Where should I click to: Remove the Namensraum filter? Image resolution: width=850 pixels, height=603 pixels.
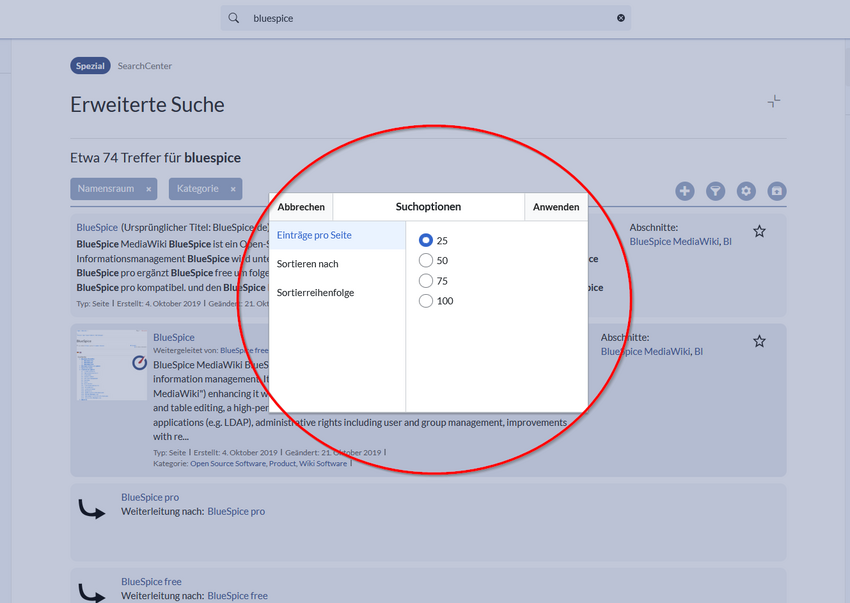(x=149, y=189)
